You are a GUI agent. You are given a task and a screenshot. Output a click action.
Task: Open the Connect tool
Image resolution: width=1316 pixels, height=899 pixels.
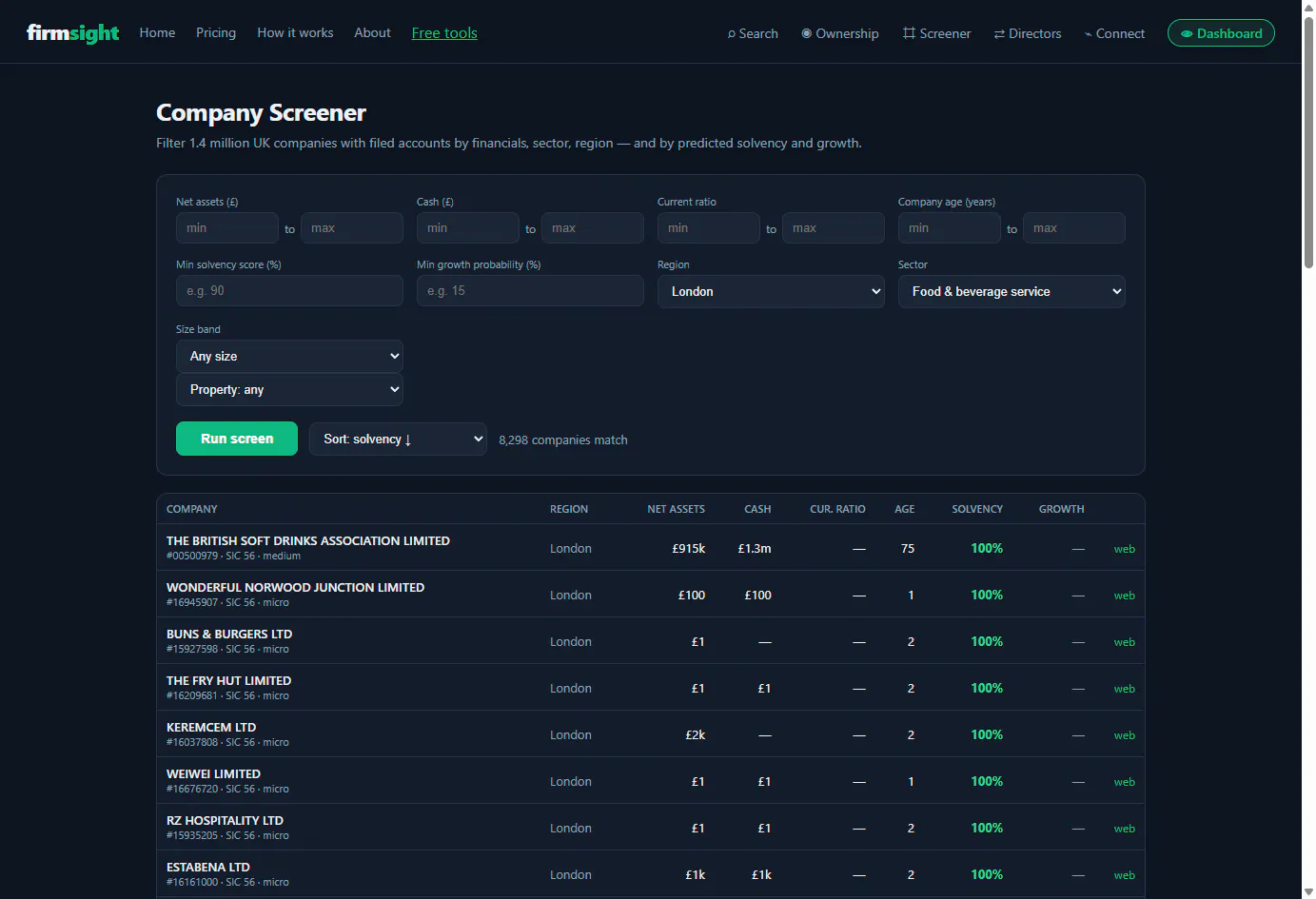(1114, 33)
